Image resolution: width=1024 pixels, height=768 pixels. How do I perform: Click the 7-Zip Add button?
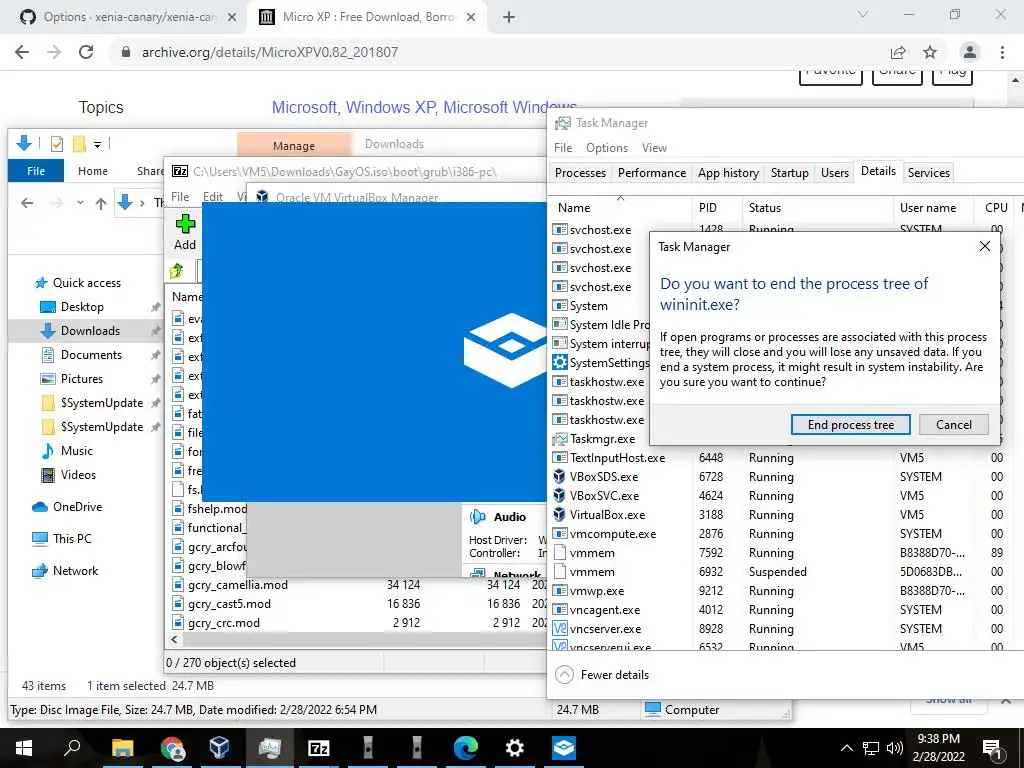coord(185,232)
